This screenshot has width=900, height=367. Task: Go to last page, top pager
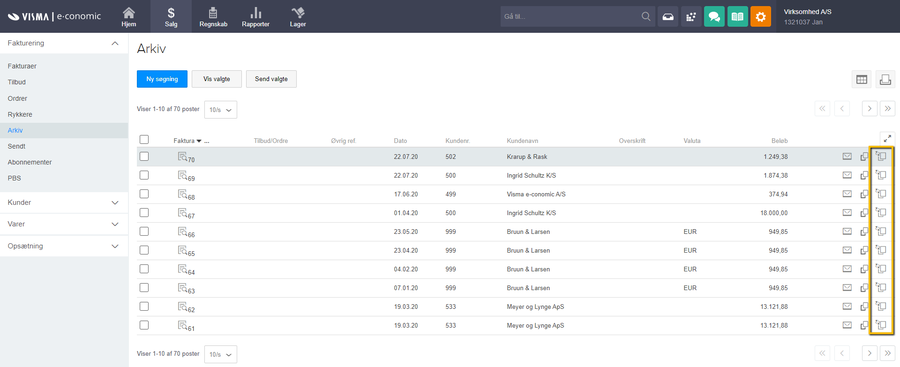887,109
